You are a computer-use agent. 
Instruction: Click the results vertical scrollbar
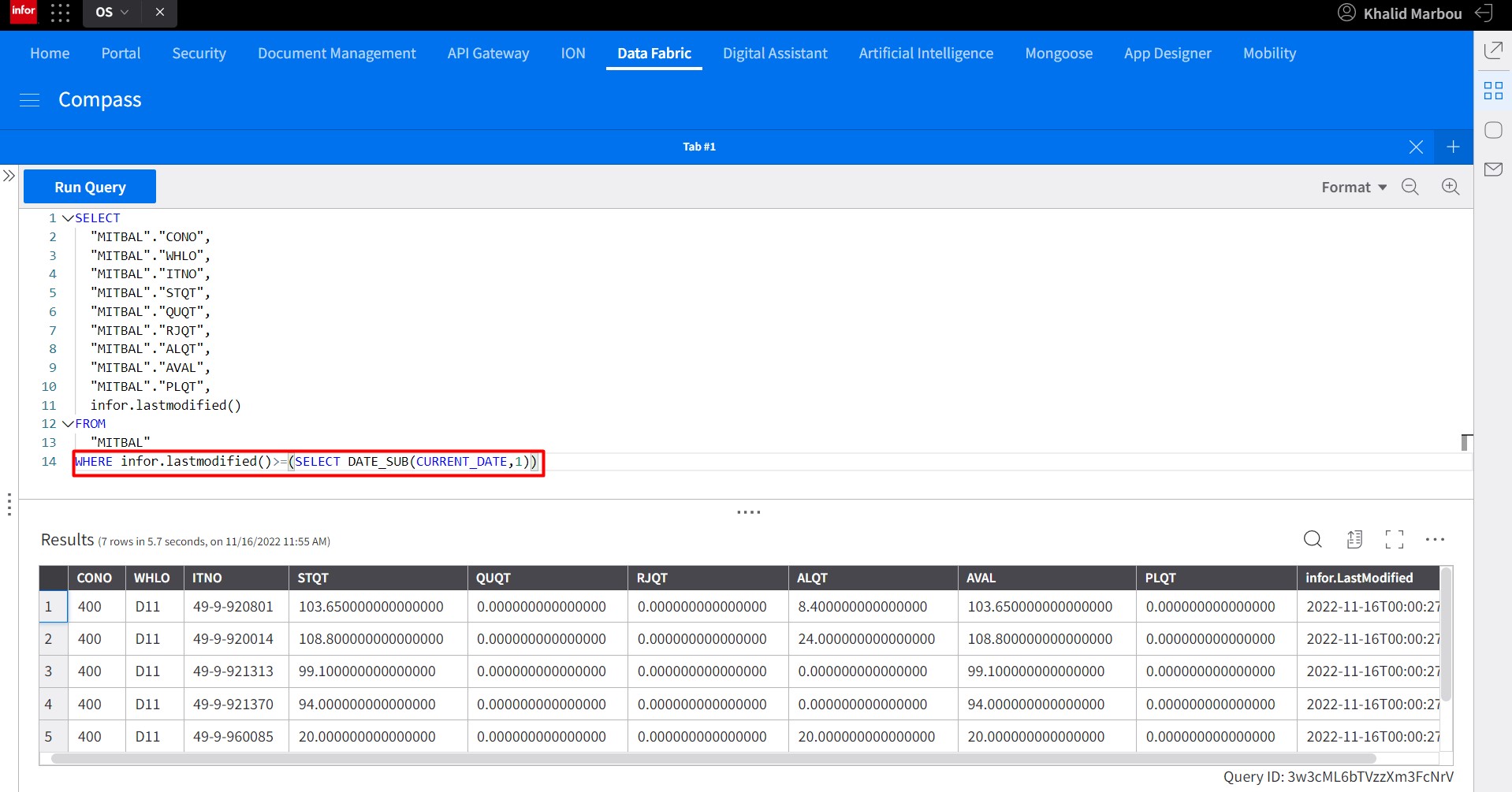pos(1446,634)
